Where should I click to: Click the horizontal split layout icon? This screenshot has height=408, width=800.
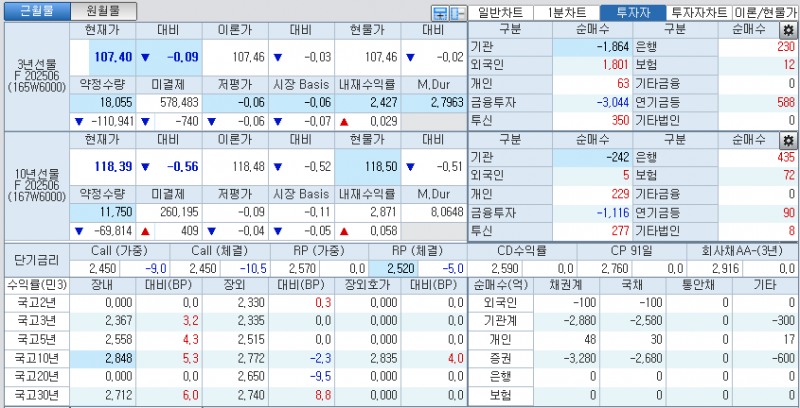439,14
